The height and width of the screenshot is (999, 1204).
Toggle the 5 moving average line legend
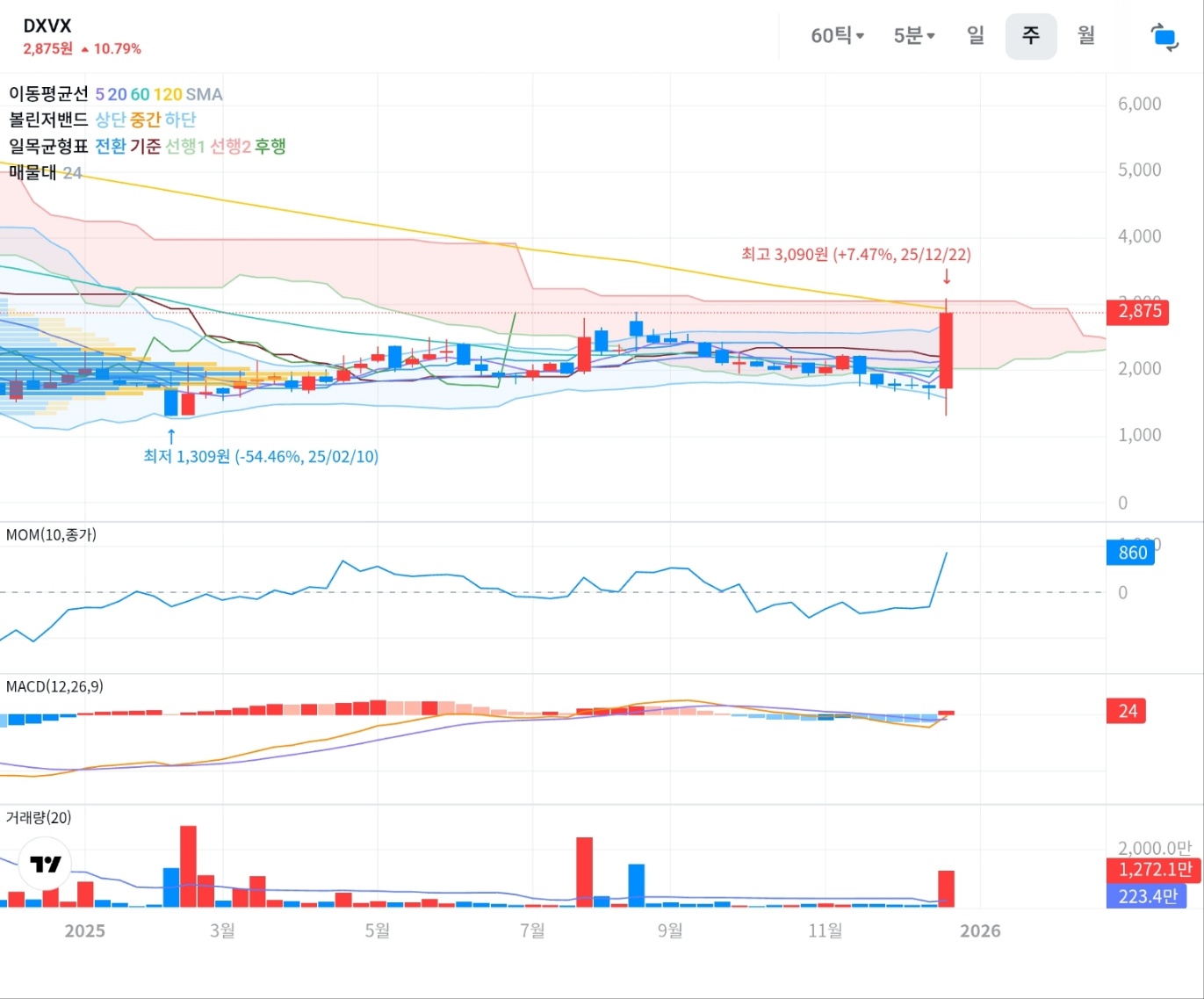click(99, 94)
